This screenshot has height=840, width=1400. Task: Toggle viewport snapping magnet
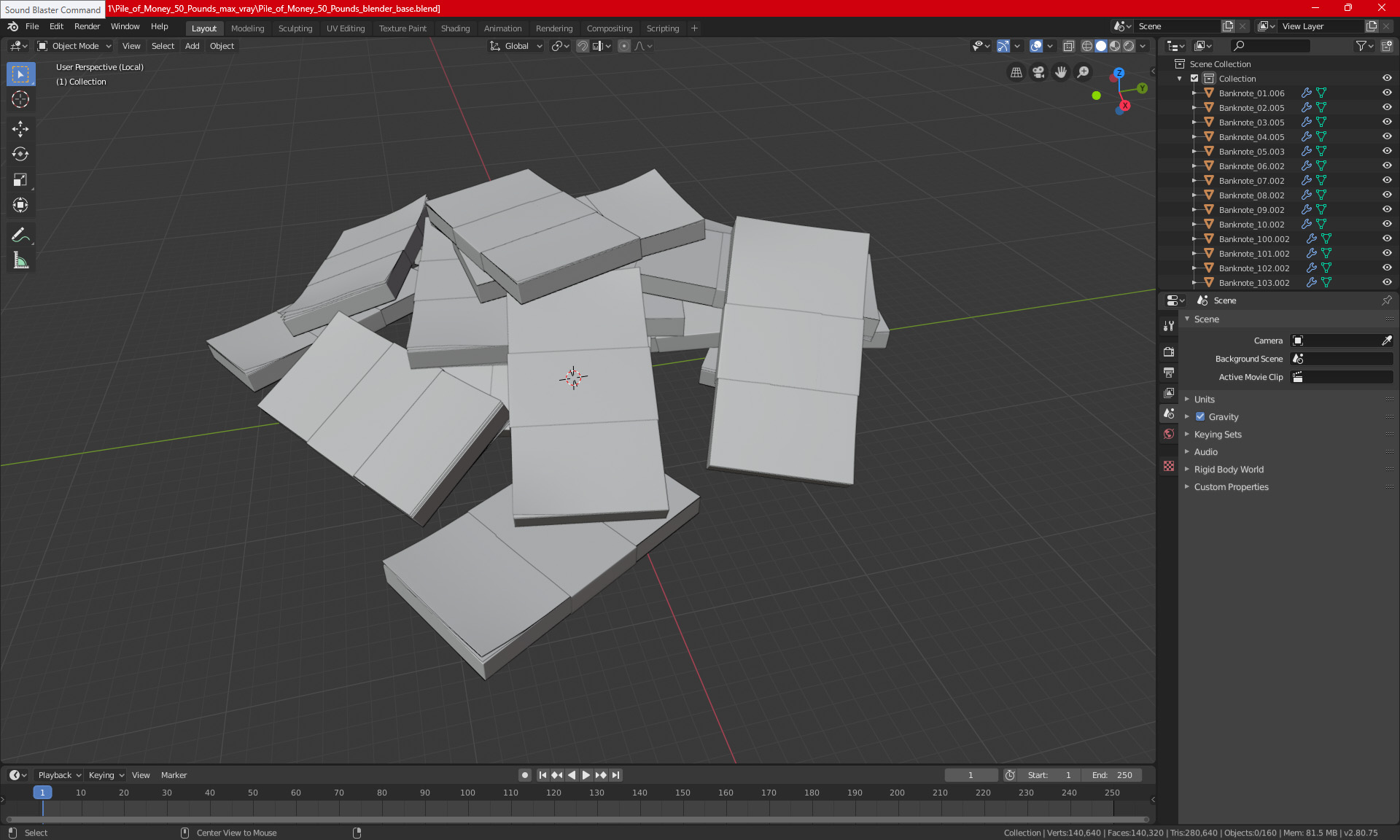coord(582,46)
